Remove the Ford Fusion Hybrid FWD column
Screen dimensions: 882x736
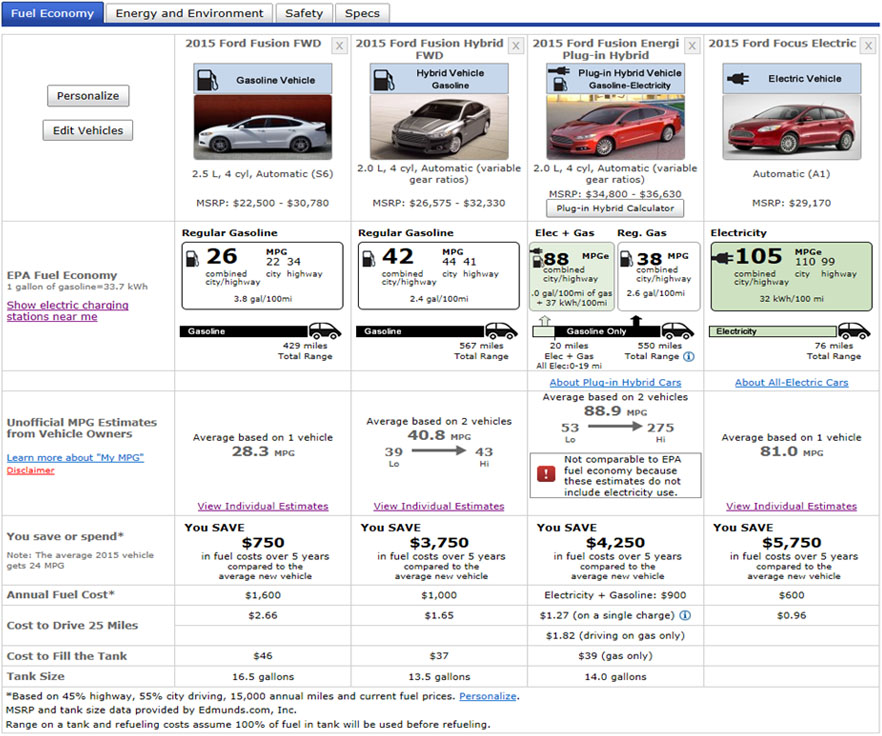click(x=515, y=46)
